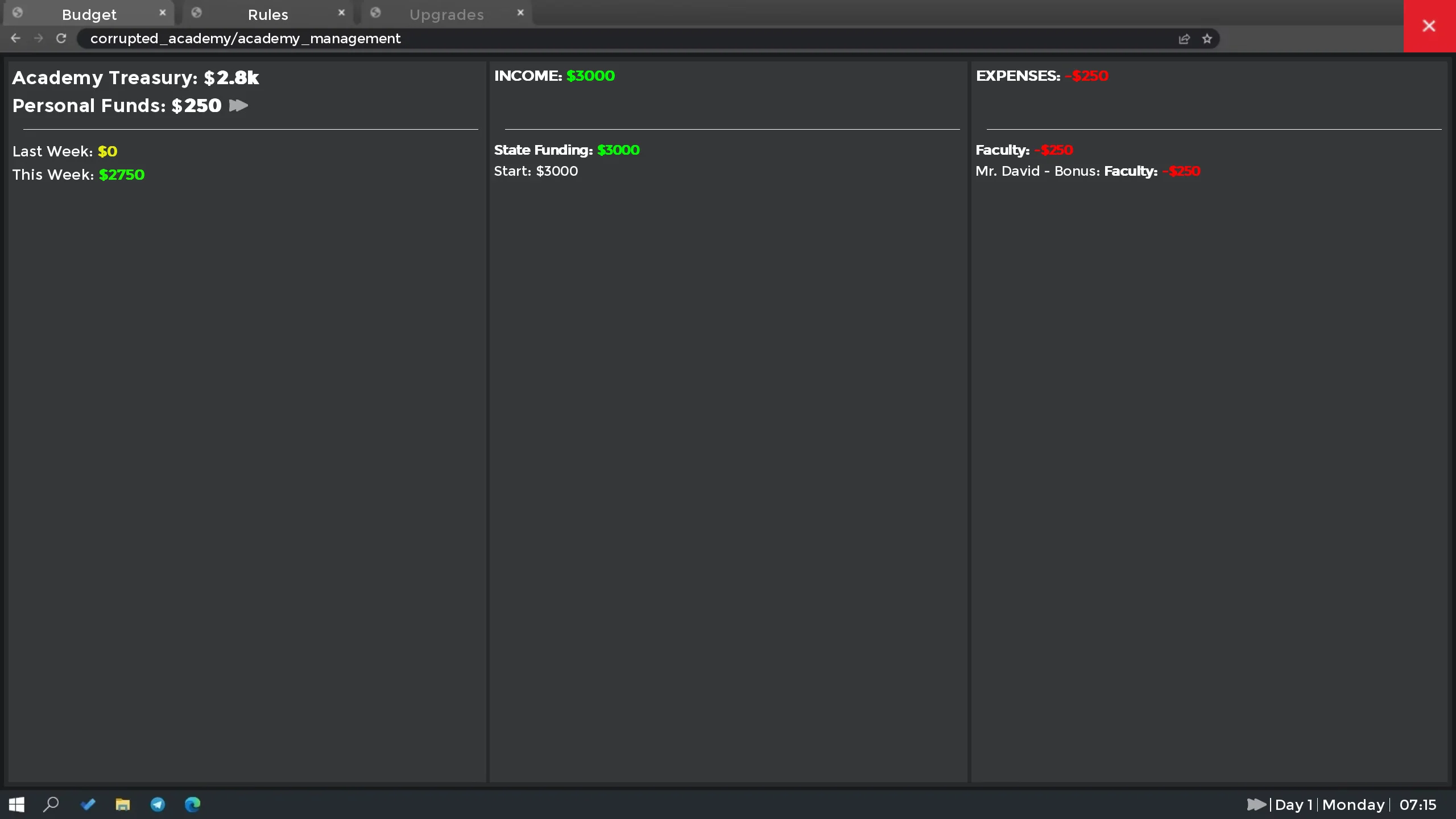
Task: Click the browser back arrow
Action: [x=15, y=38]
